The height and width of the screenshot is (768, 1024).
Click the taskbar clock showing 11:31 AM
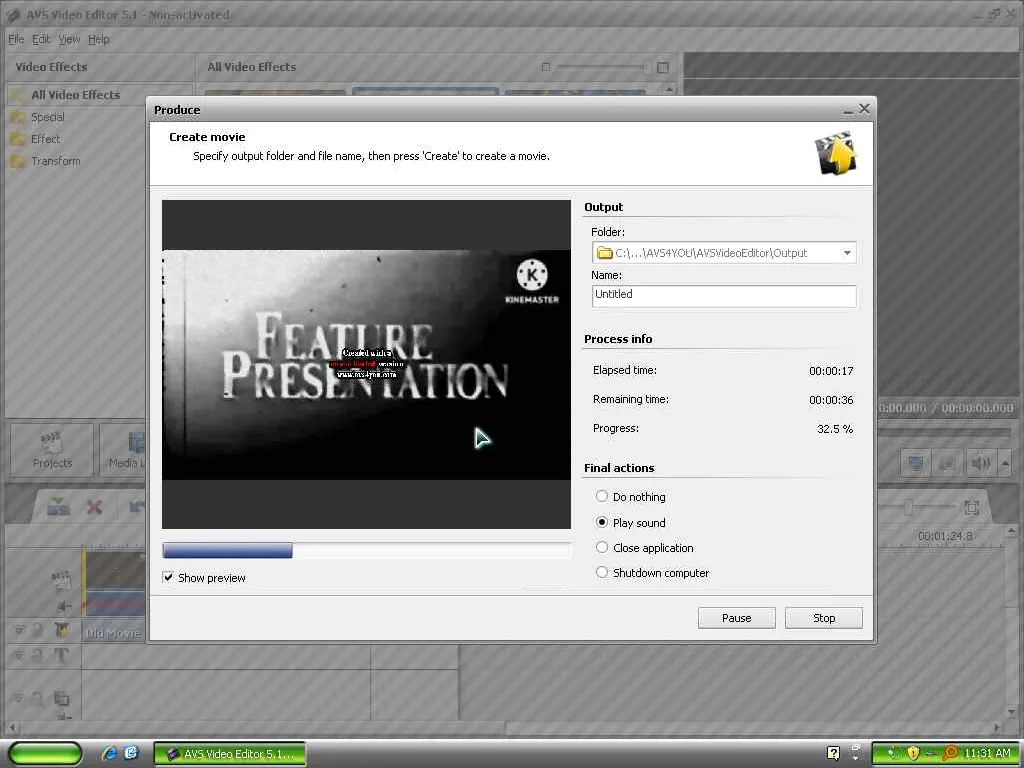click(x=987, y=754)
